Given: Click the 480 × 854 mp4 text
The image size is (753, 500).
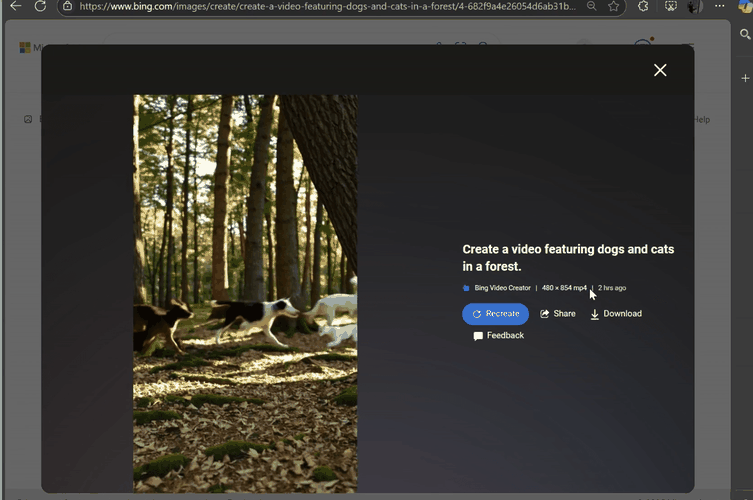Looking at the screenshot, I should pyautogui.click(x=564, y=288).
